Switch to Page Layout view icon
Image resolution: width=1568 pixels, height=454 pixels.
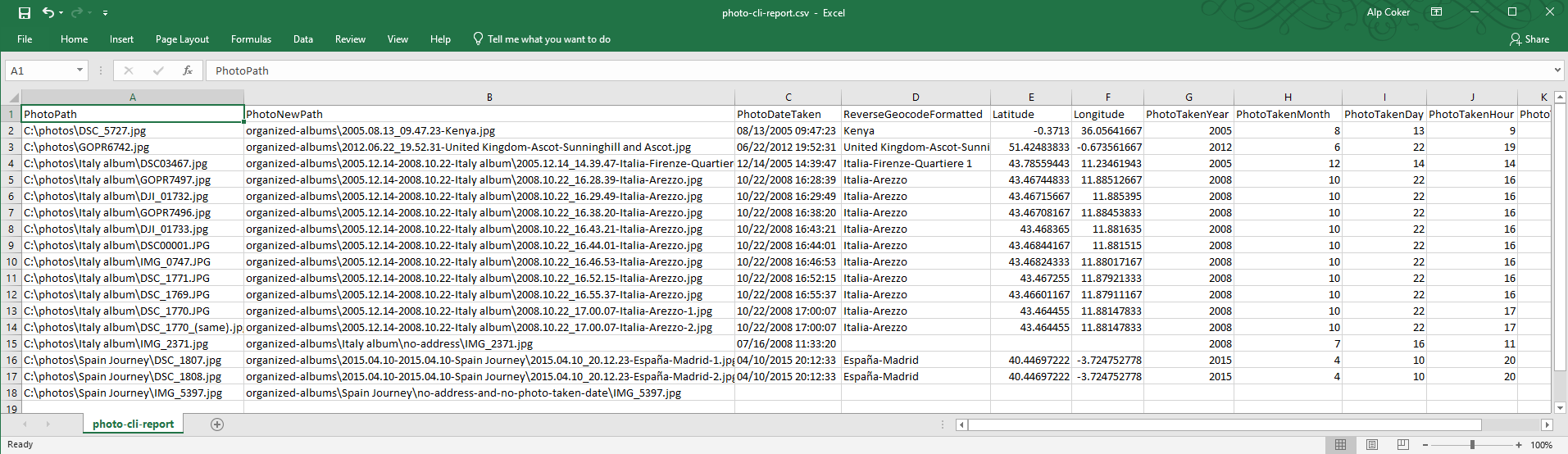[1372, 444]
